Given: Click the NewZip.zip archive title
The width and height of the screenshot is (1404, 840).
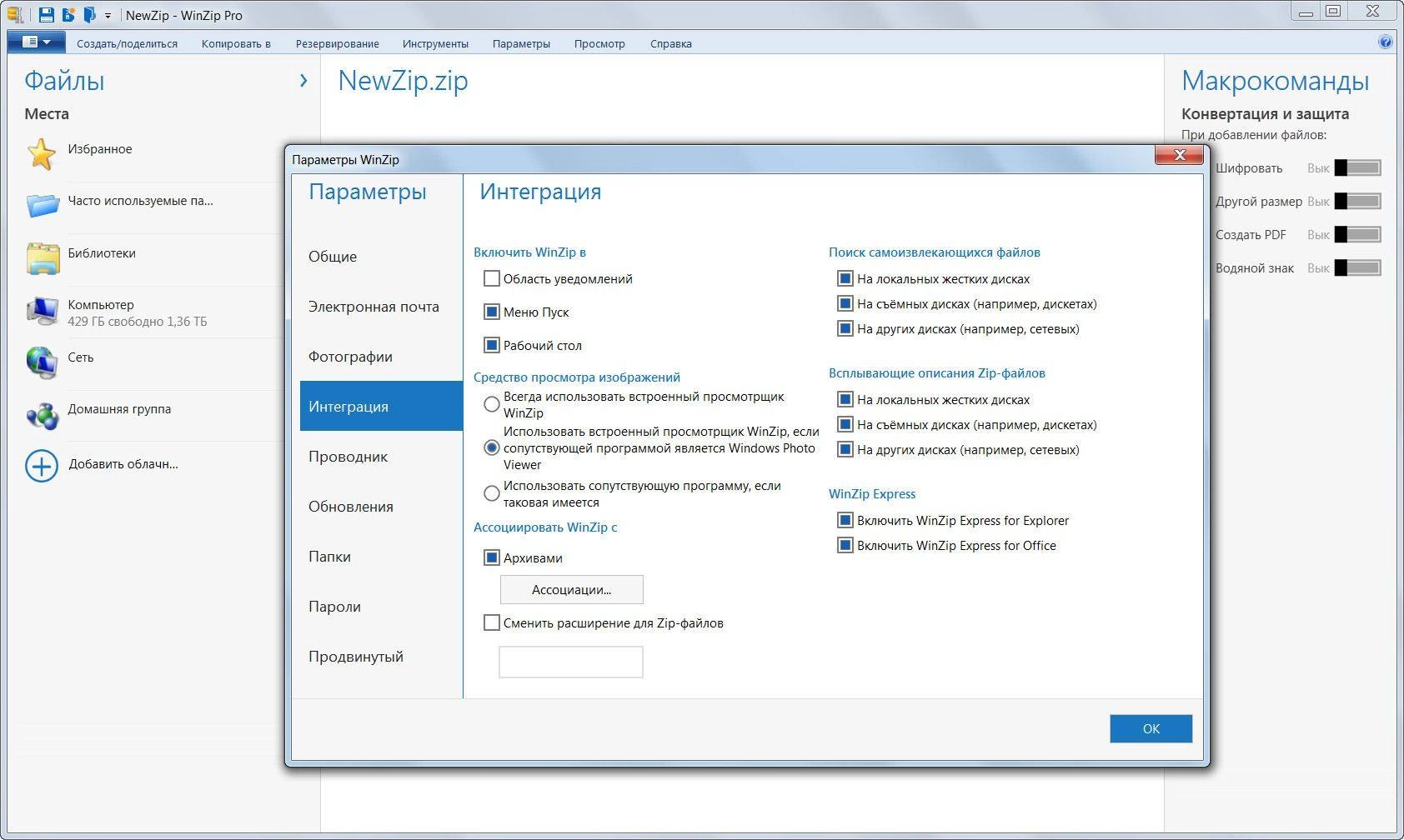Looking at the screenshot, I should [404, 81].
